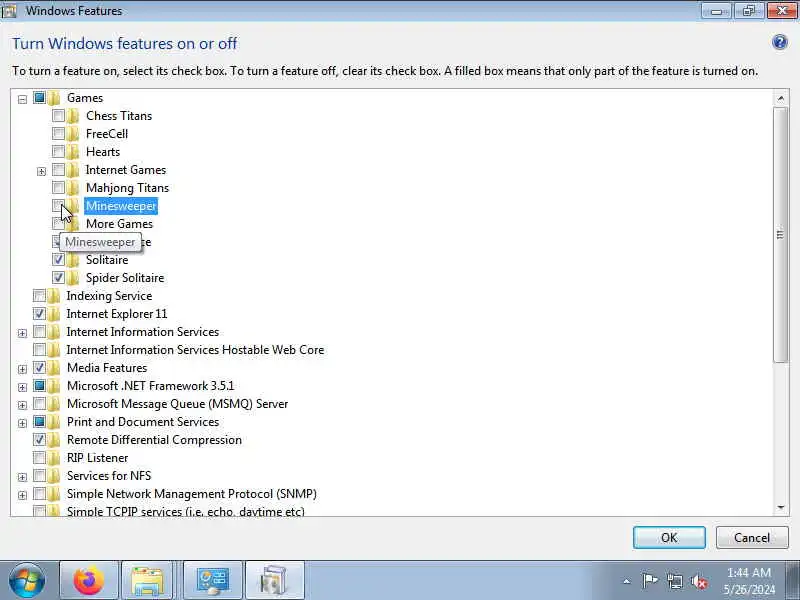Show hidden tray icons arrow

[x=627, y=581]
